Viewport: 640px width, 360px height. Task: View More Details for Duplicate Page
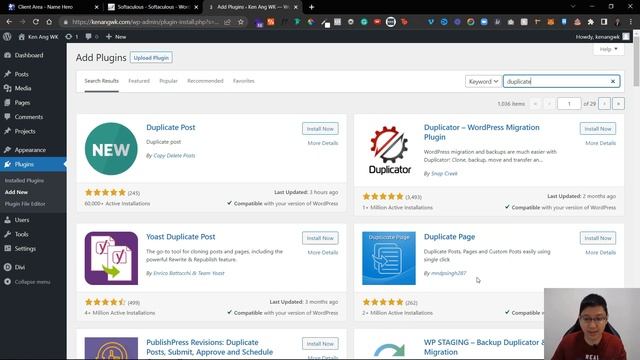coord(600,252)
